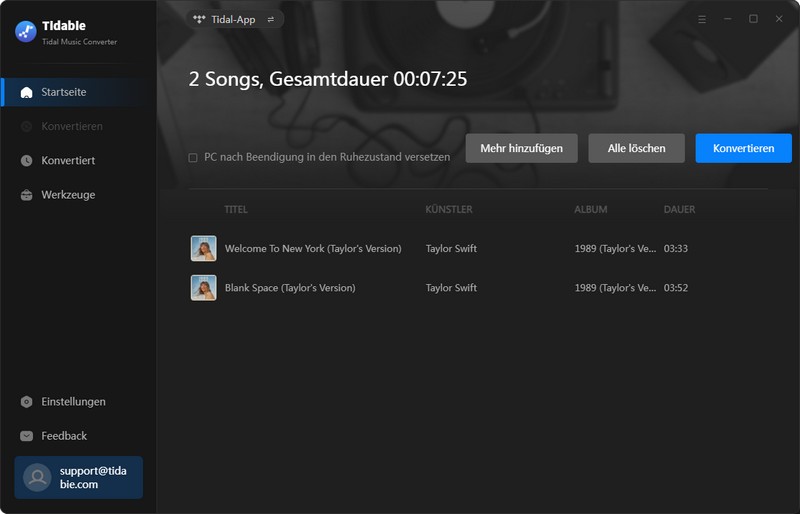Click the clock icon beside Konvertiert

(x=27, y=160)
